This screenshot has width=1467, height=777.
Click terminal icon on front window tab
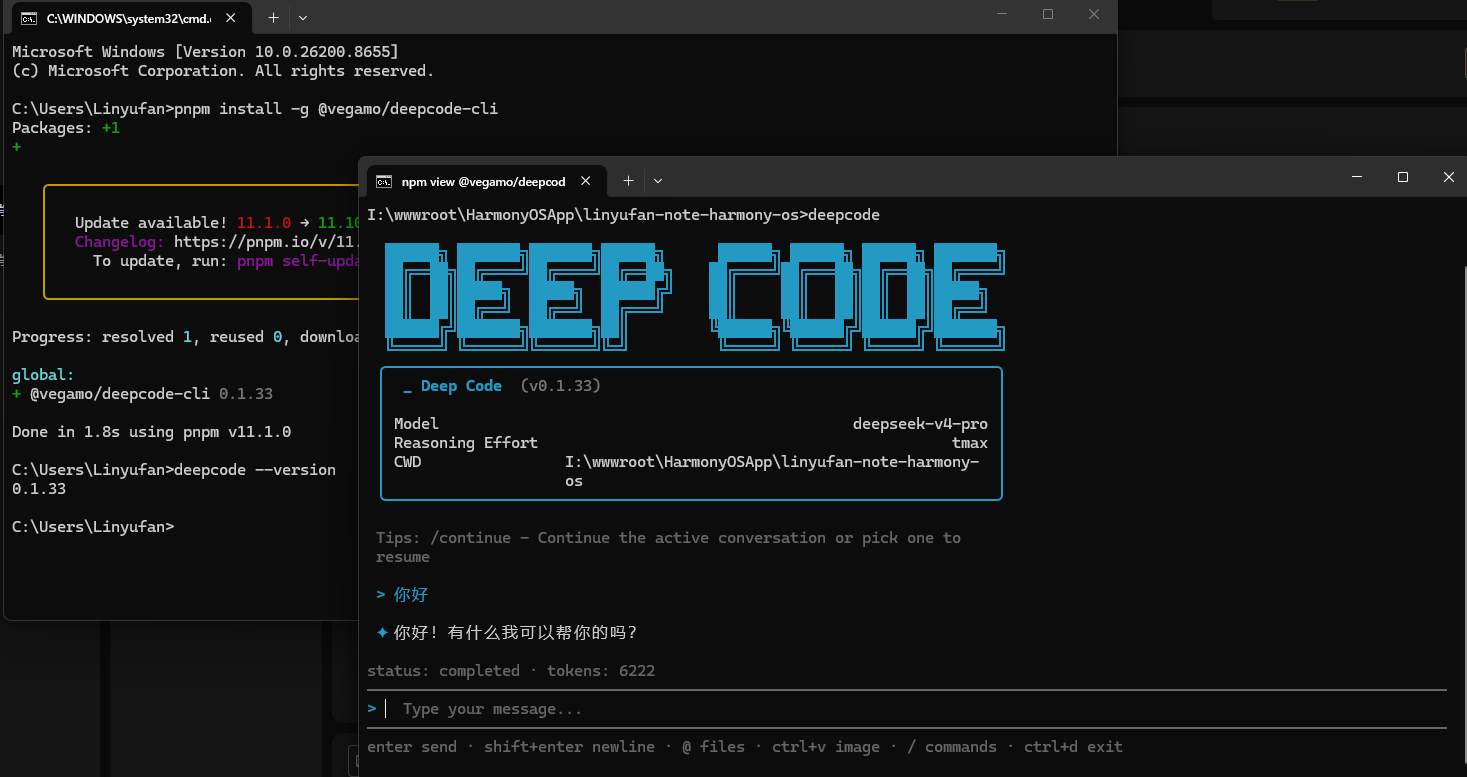point(384,181)
